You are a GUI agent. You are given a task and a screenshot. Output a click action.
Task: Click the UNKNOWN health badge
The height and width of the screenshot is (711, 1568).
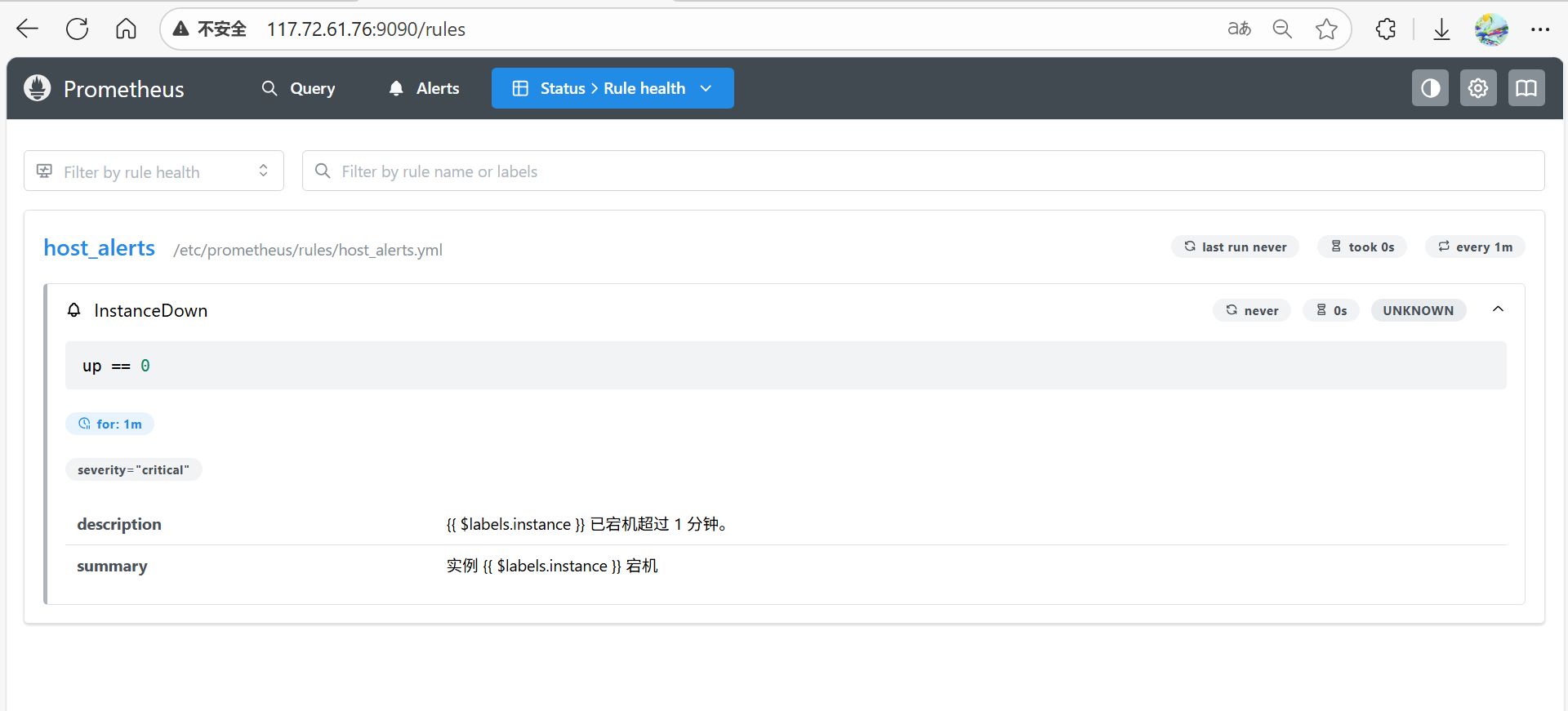(1419, 310)
